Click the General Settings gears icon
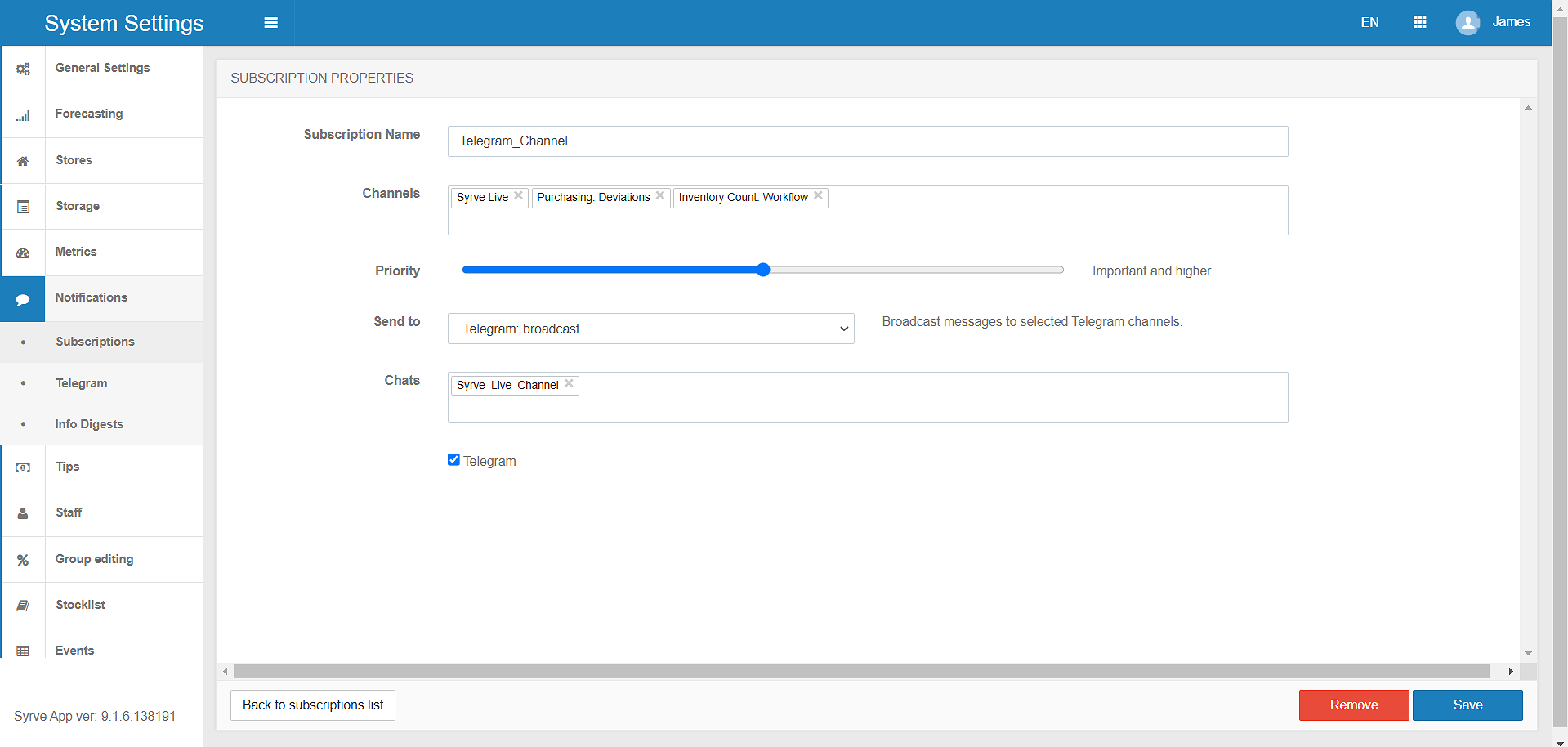The height and width of the screenshot is (747, 1568). coord(23,69)
